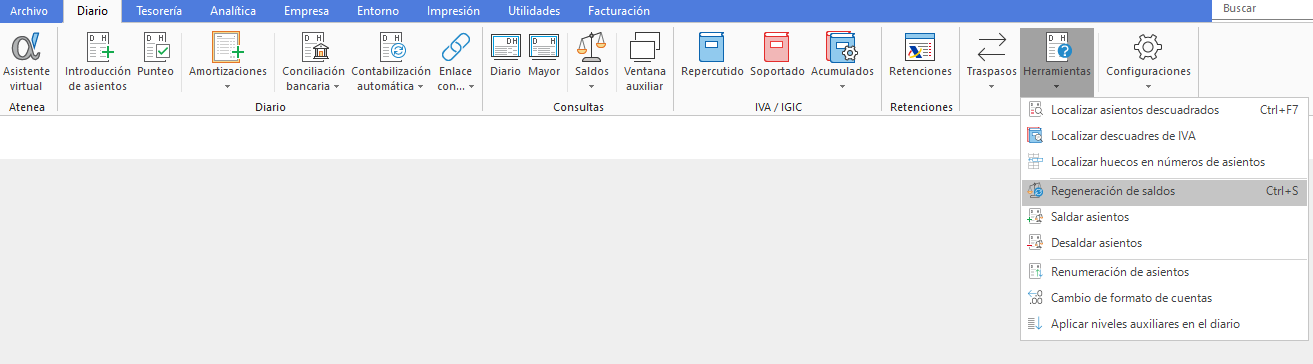Expand the Traspasos dropdown arrow
The height and width of the screenshot is (364, 1313).
coord(991,86)
